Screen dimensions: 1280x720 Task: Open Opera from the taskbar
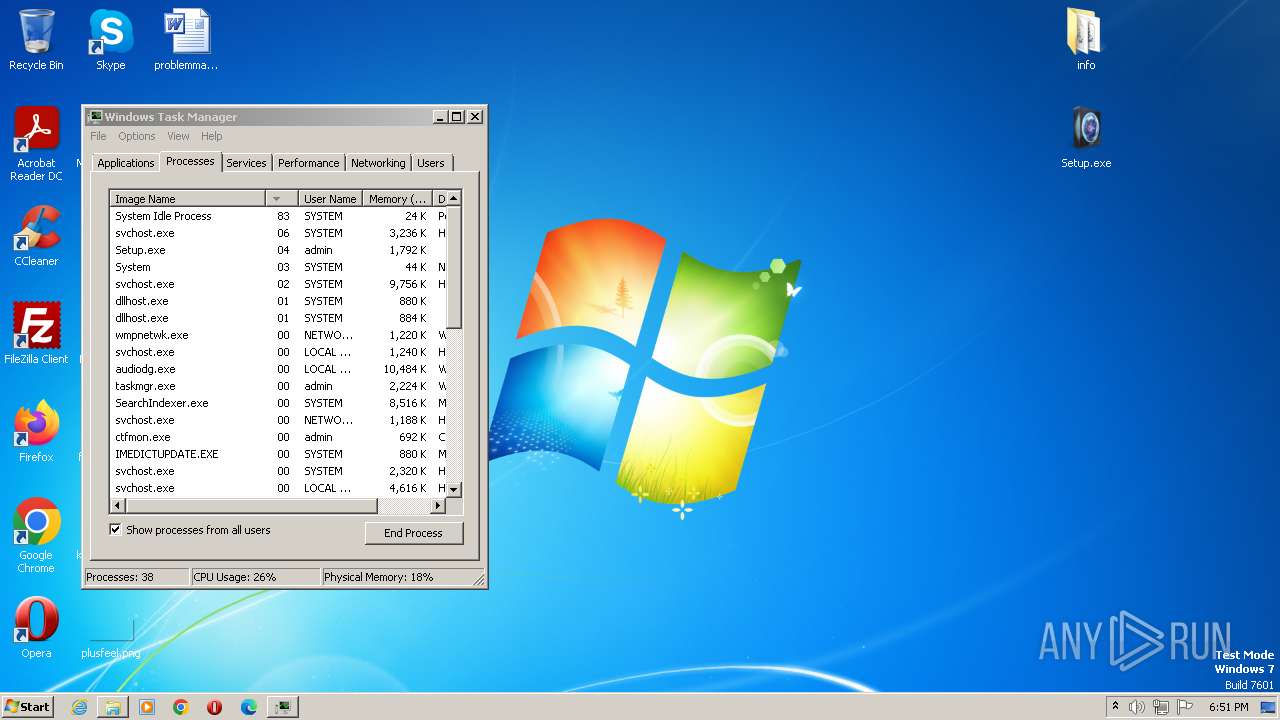click(x=215, y=707)
